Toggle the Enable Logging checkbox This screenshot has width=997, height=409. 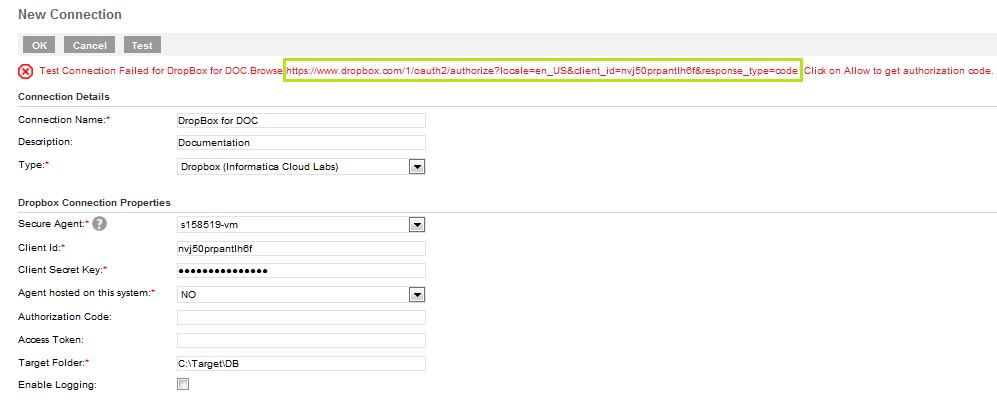183,384
